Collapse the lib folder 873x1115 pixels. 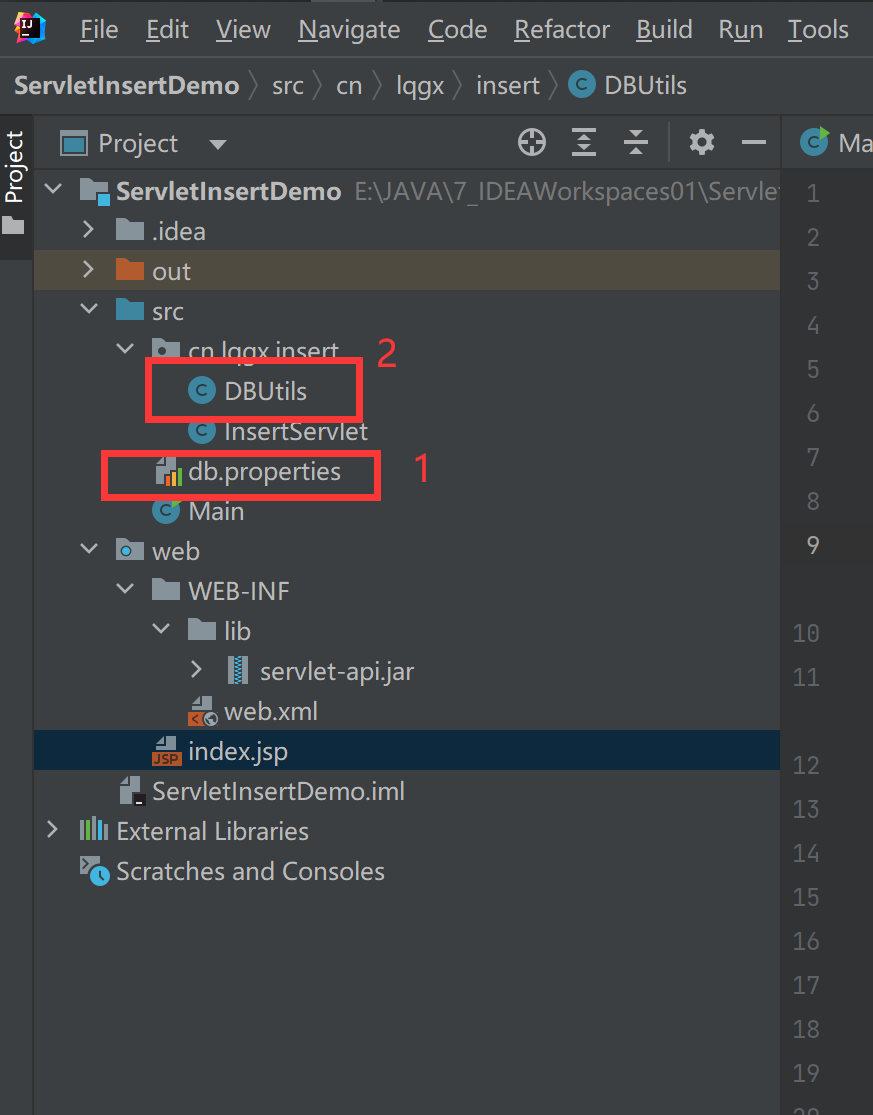161,629
